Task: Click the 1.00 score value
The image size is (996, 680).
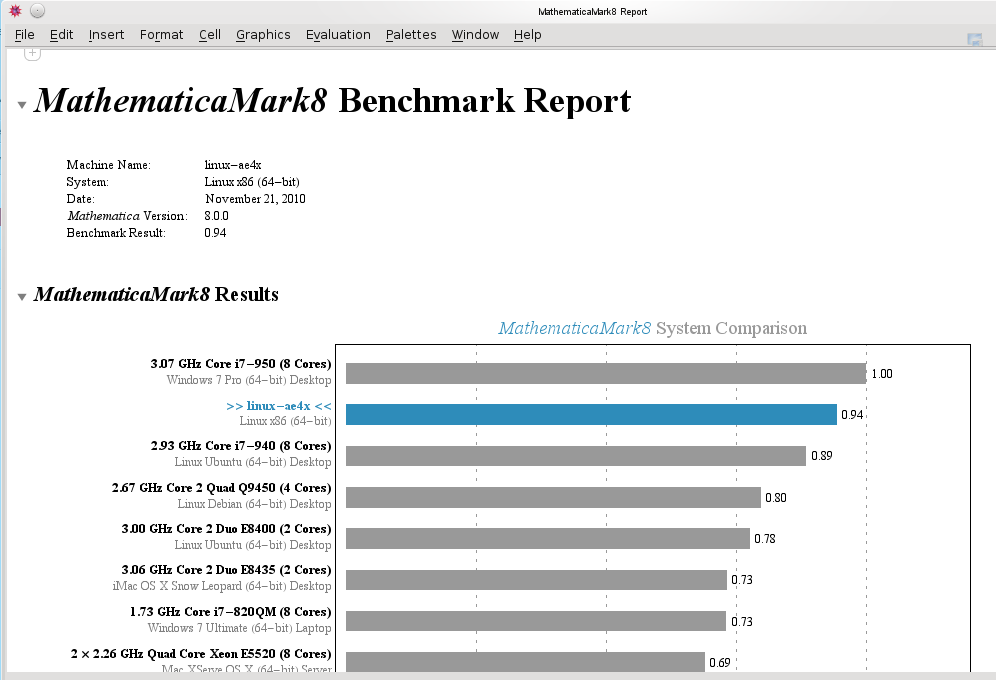Action: [882, 374]
